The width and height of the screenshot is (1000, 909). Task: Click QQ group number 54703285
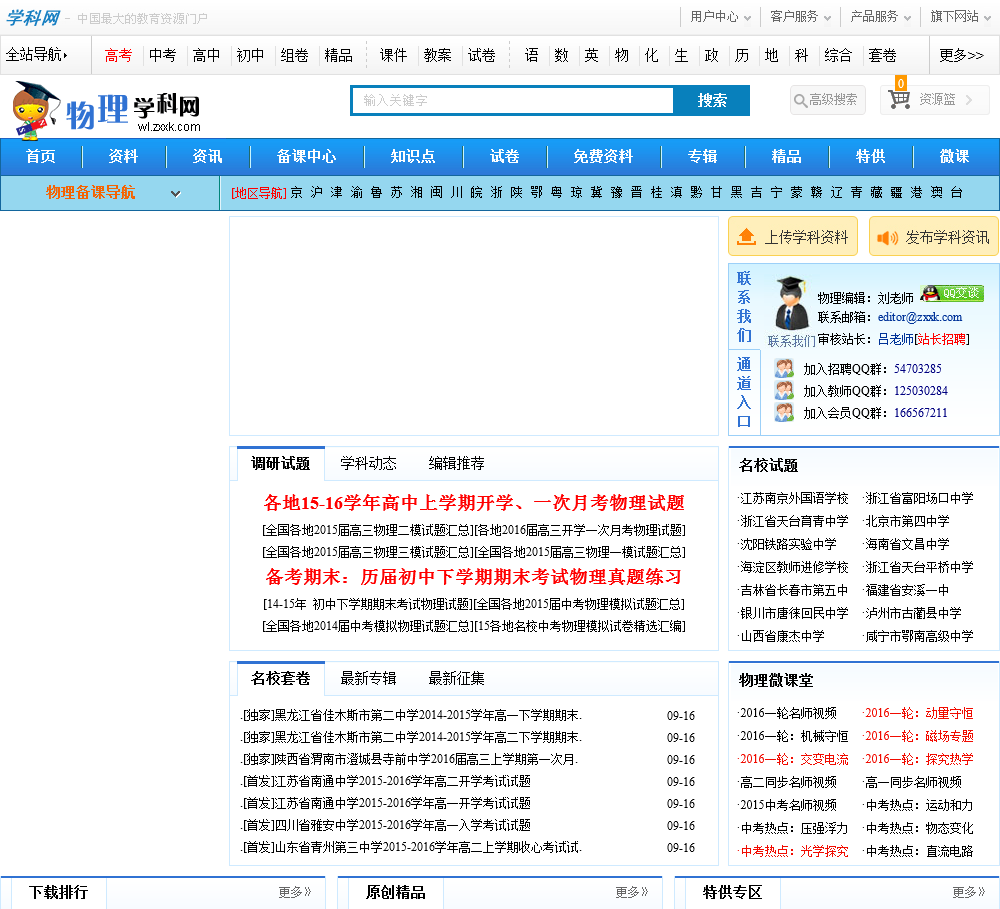[918, 369]
